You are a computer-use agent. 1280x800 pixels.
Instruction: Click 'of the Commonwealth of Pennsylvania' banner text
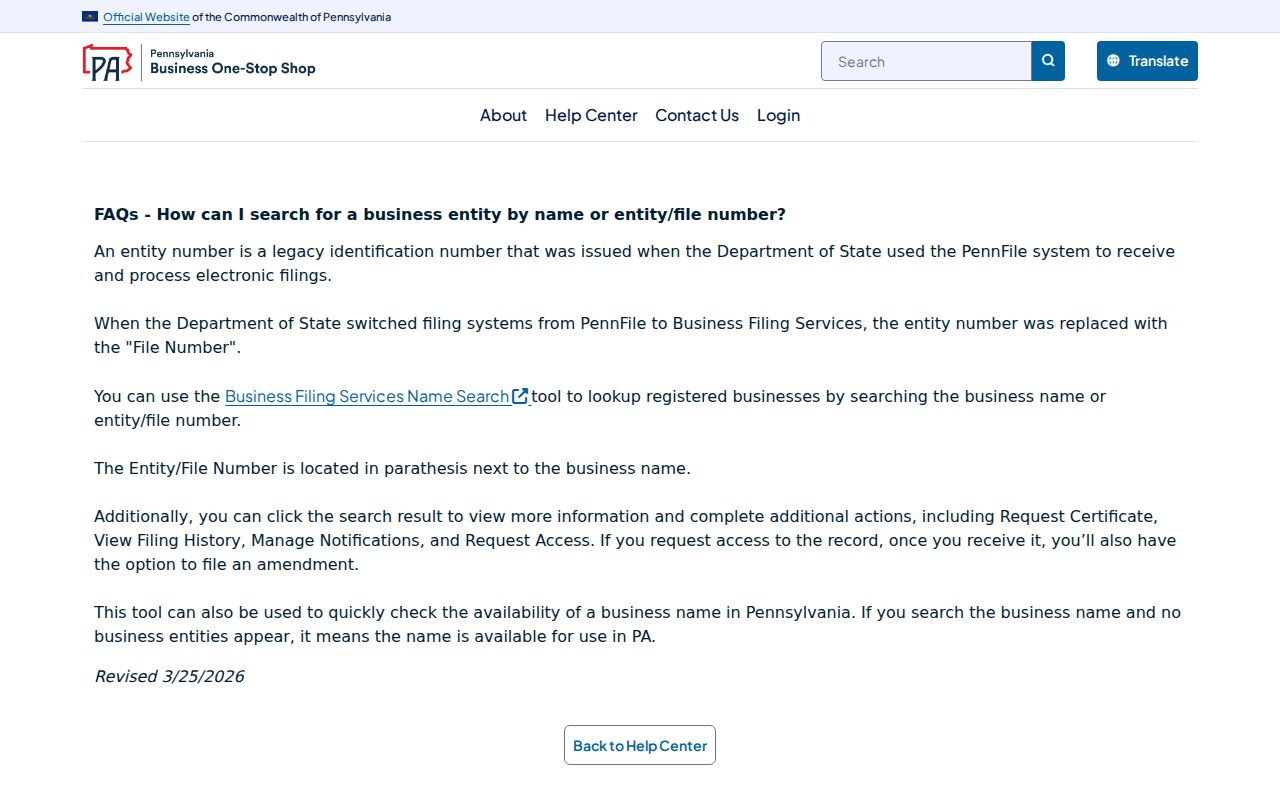292,17
